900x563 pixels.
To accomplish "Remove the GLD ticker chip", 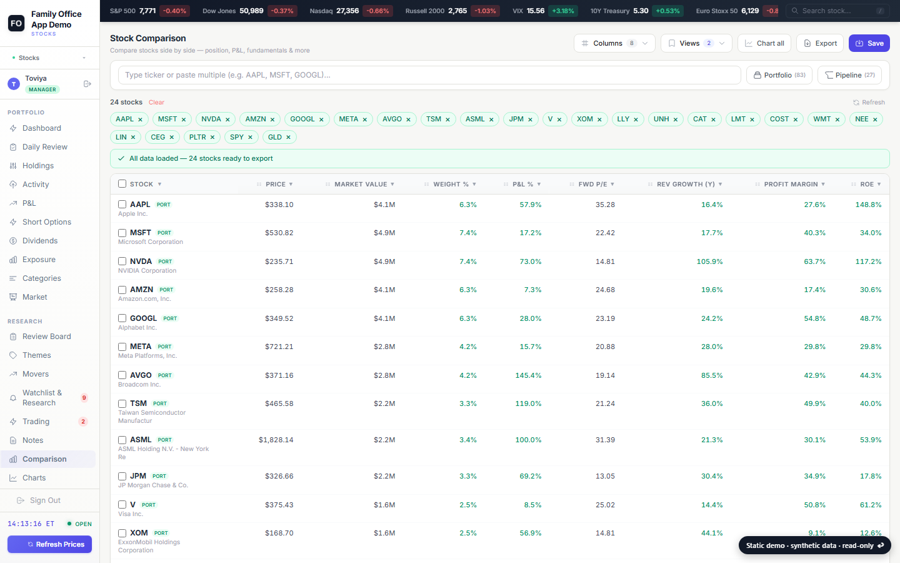I will 288,137.
